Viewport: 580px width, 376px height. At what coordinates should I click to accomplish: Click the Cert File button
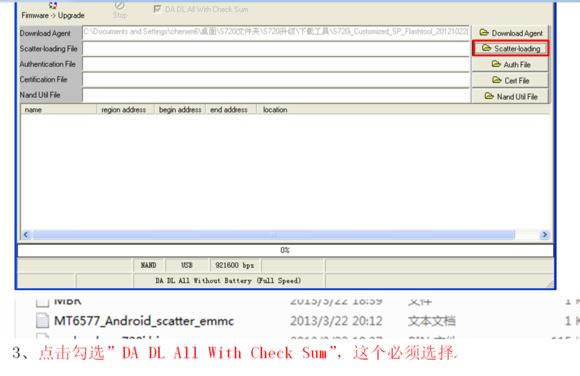[511, 80]
